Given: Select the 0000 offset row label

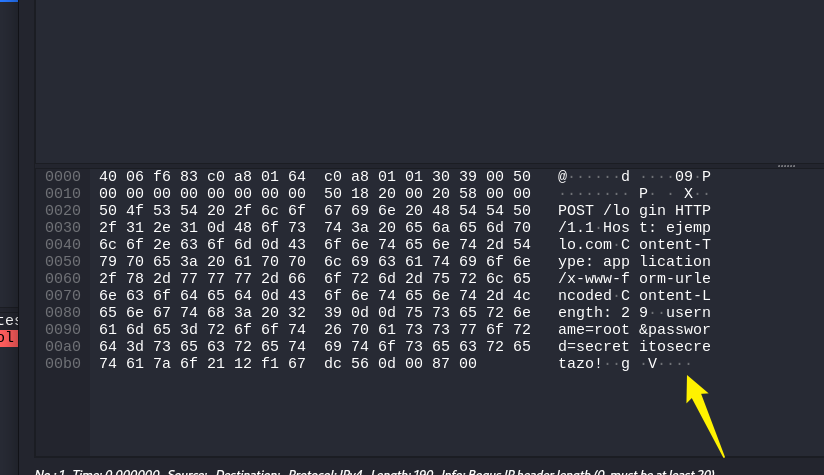Looking at the screenshot, I should point(63,177).
